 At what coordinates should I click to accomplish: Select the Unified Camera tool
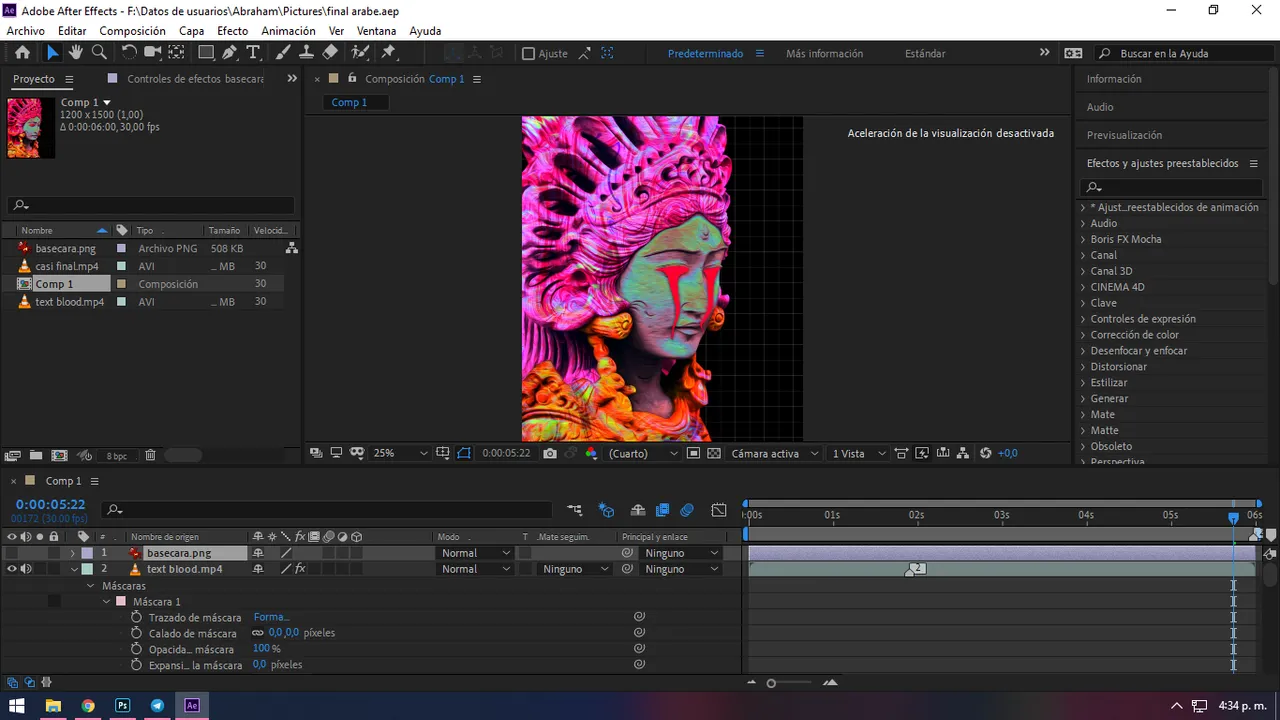pos(153,53)
